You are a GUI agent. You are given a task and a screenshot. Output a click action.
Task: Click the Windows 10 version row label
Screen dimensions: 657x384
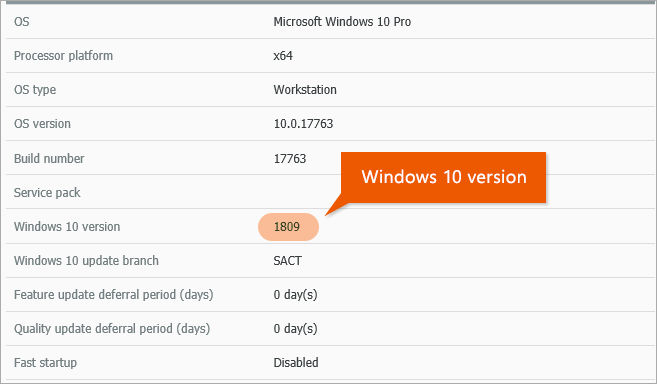tap(67, 226)
